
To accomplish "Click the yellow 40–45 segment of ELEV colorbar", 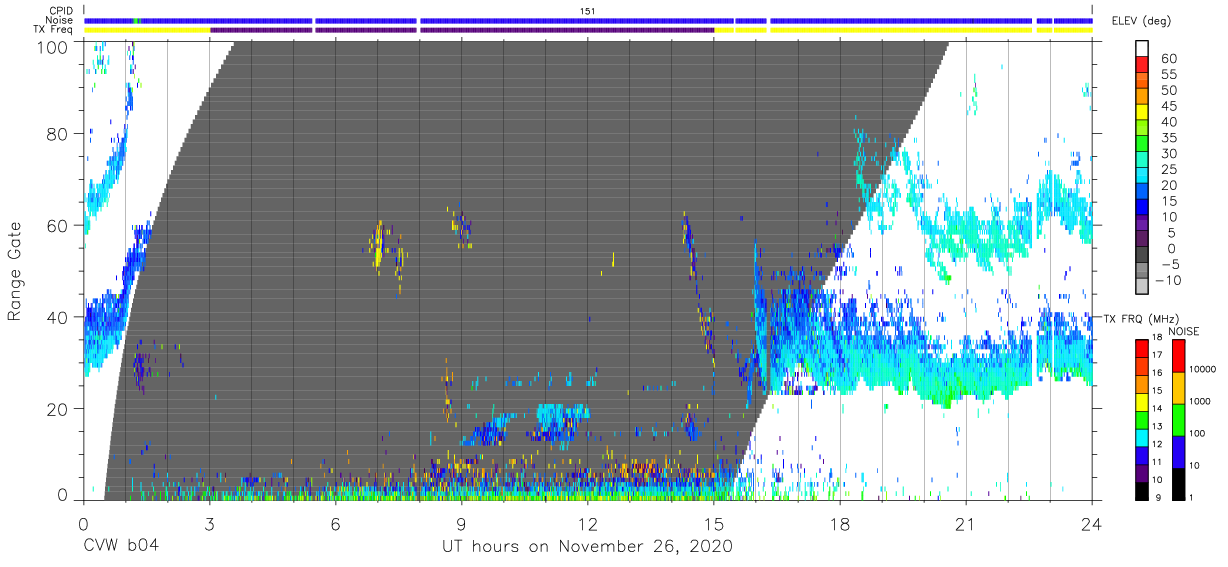I will tap(1143, 113).
